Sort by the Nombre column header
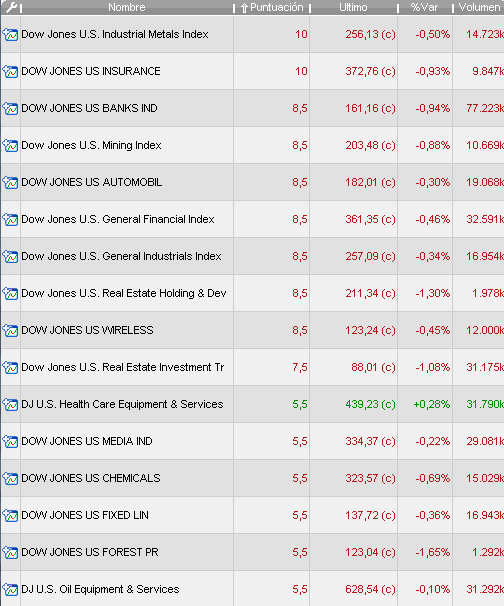Viewport: 504px width, 606px height. coord(127,7)
